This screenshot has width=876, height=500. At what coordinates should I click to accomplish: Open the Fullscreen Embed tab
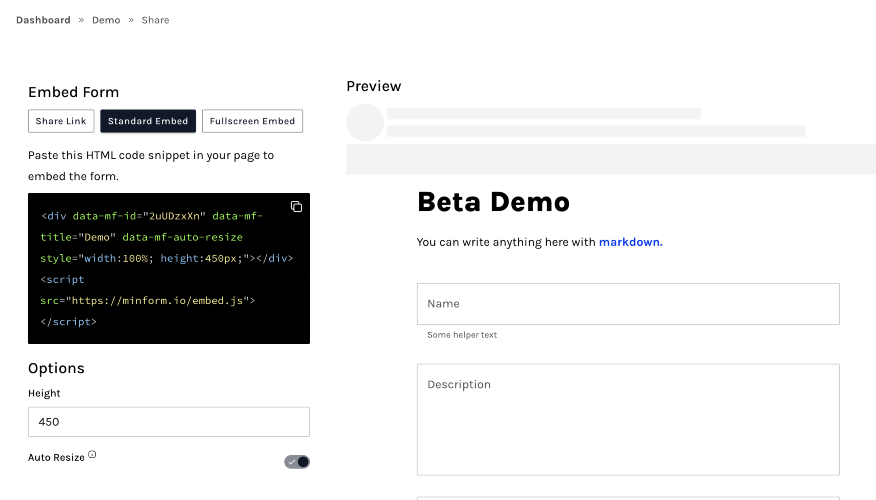click(253, 121)
